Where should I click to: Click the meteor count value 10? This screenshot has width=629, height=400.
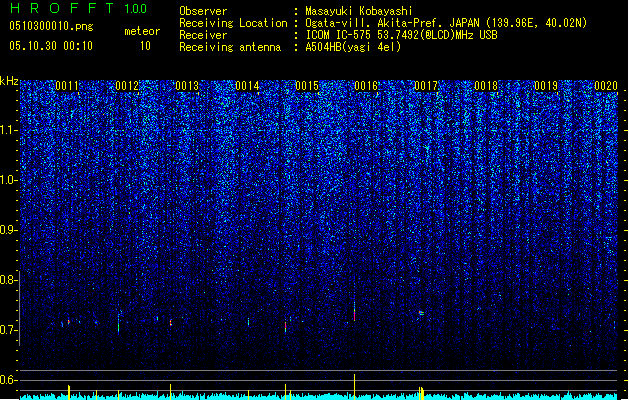[x=145, y=46]
